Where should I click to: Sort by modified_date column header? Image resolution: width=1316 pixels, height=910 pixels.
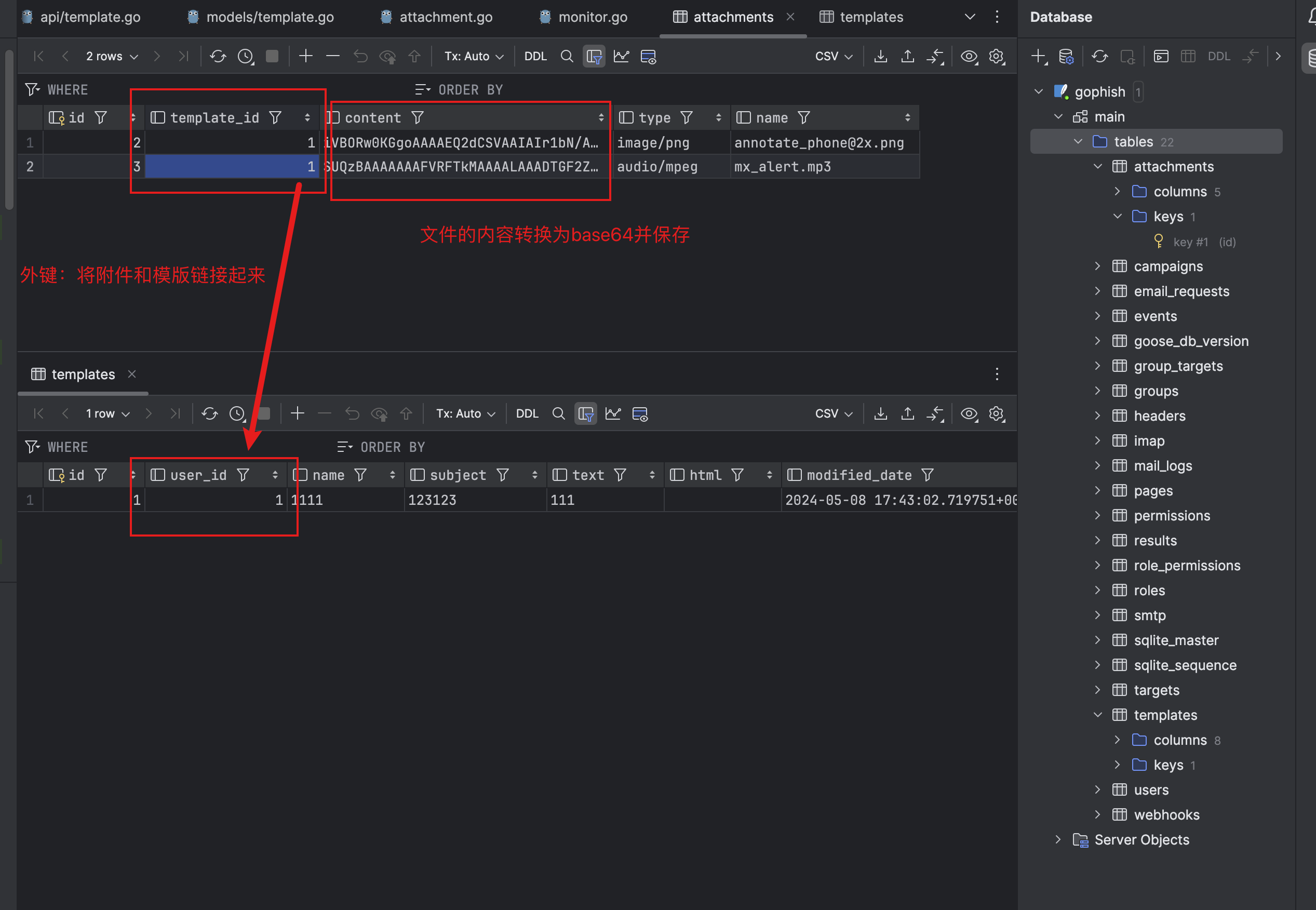(859, 475)
